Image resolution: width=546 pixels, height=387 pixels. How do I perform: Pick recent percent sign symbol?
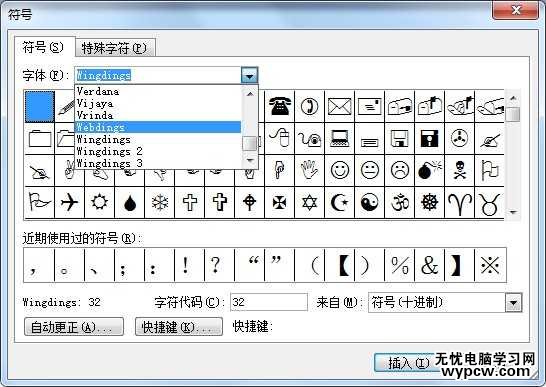(399, 265)
